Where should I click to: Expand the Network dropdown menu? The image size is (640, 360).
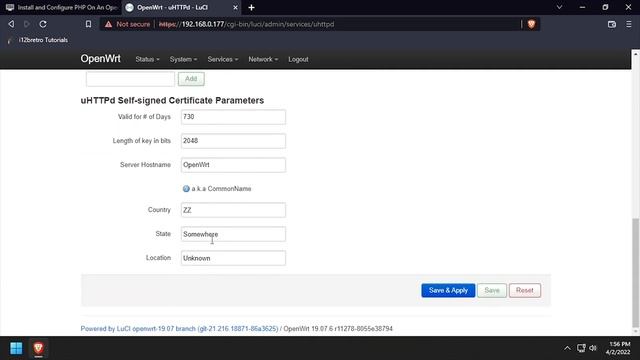point(263,59)
